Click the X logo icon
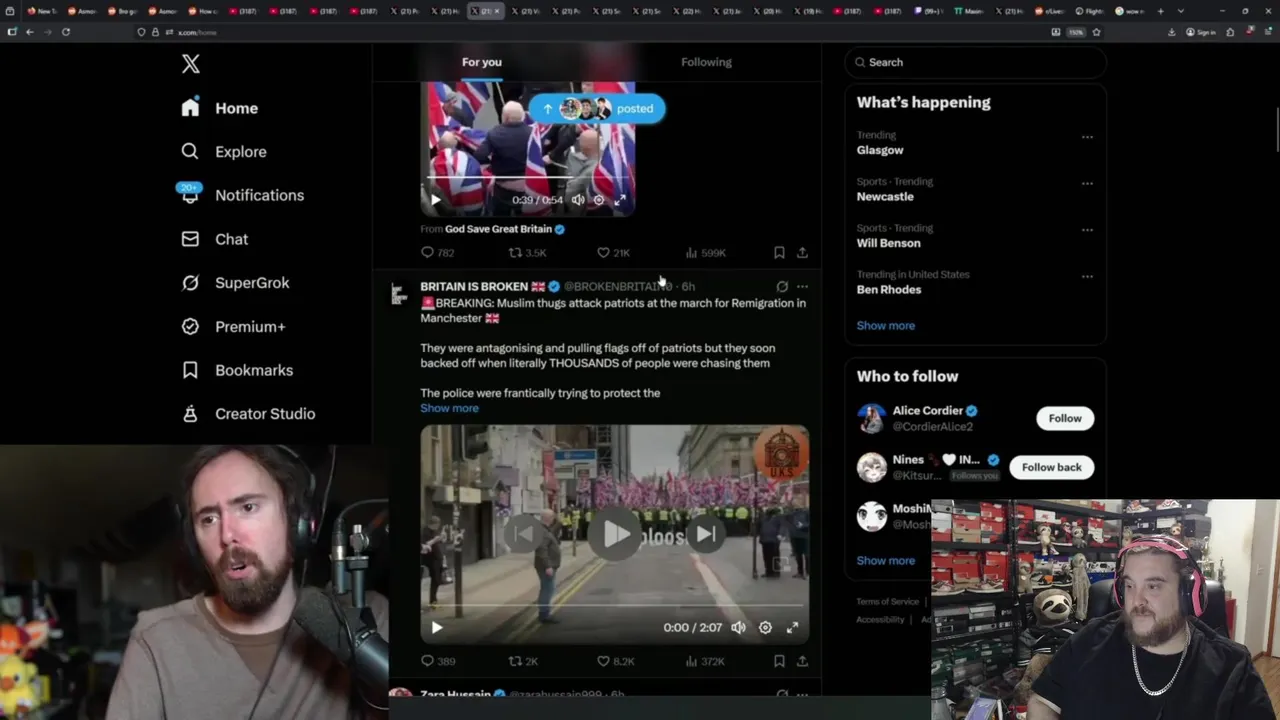Viewport: 1280px width, 720px height. point(191,64)
